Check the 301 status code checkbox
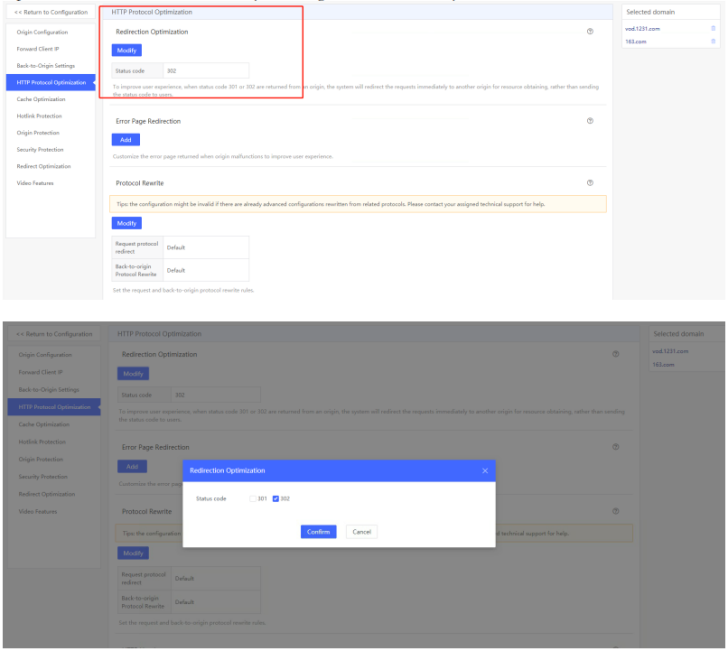The width and height of the screenshot is (728, 652). tap(252, 498)
